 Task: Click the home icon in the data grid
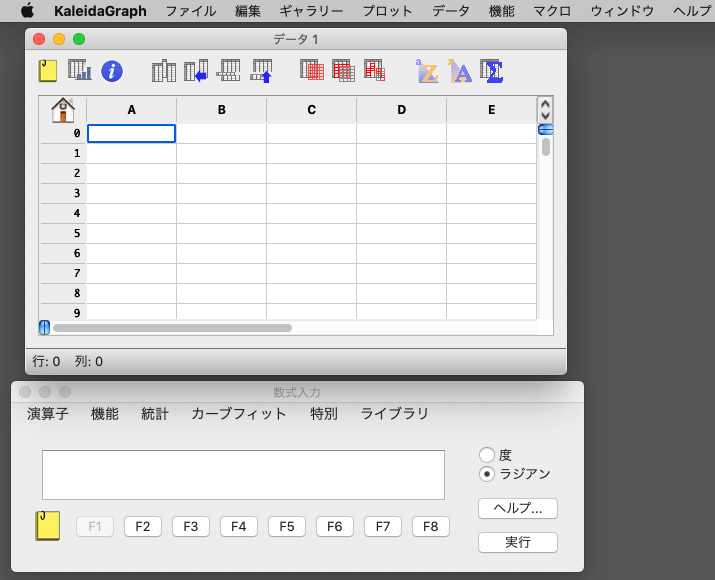coord(63,110)
